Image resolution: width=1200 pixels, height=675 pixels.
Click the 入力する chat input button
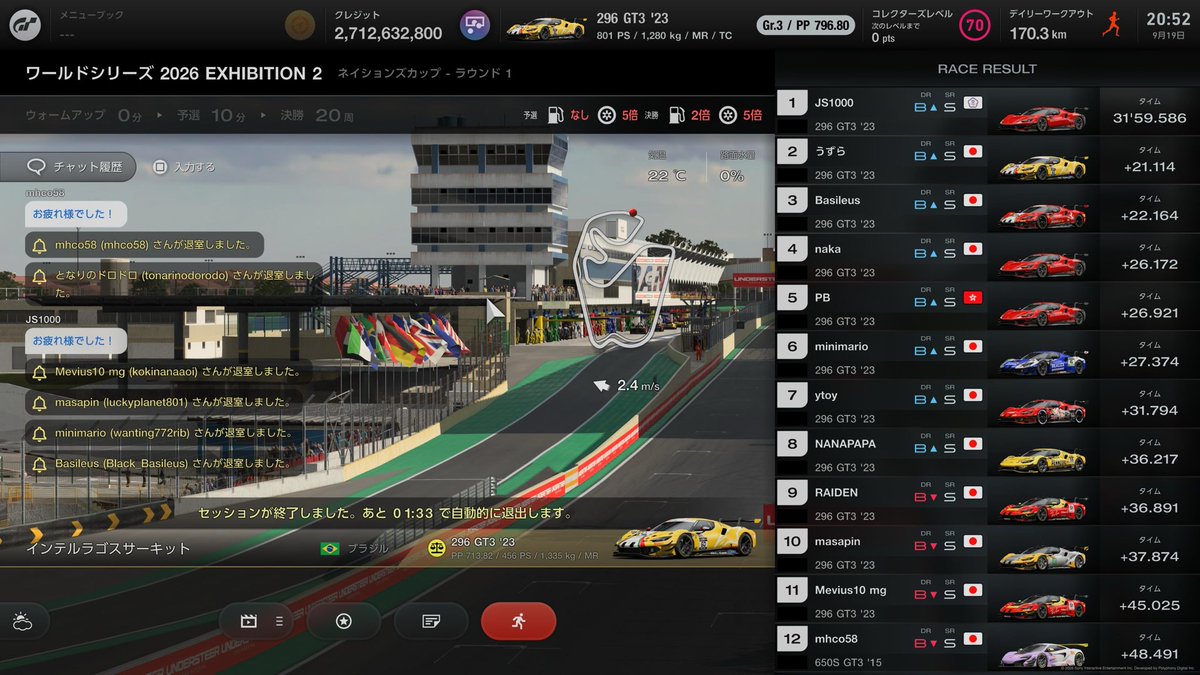(x=185, y=167)
